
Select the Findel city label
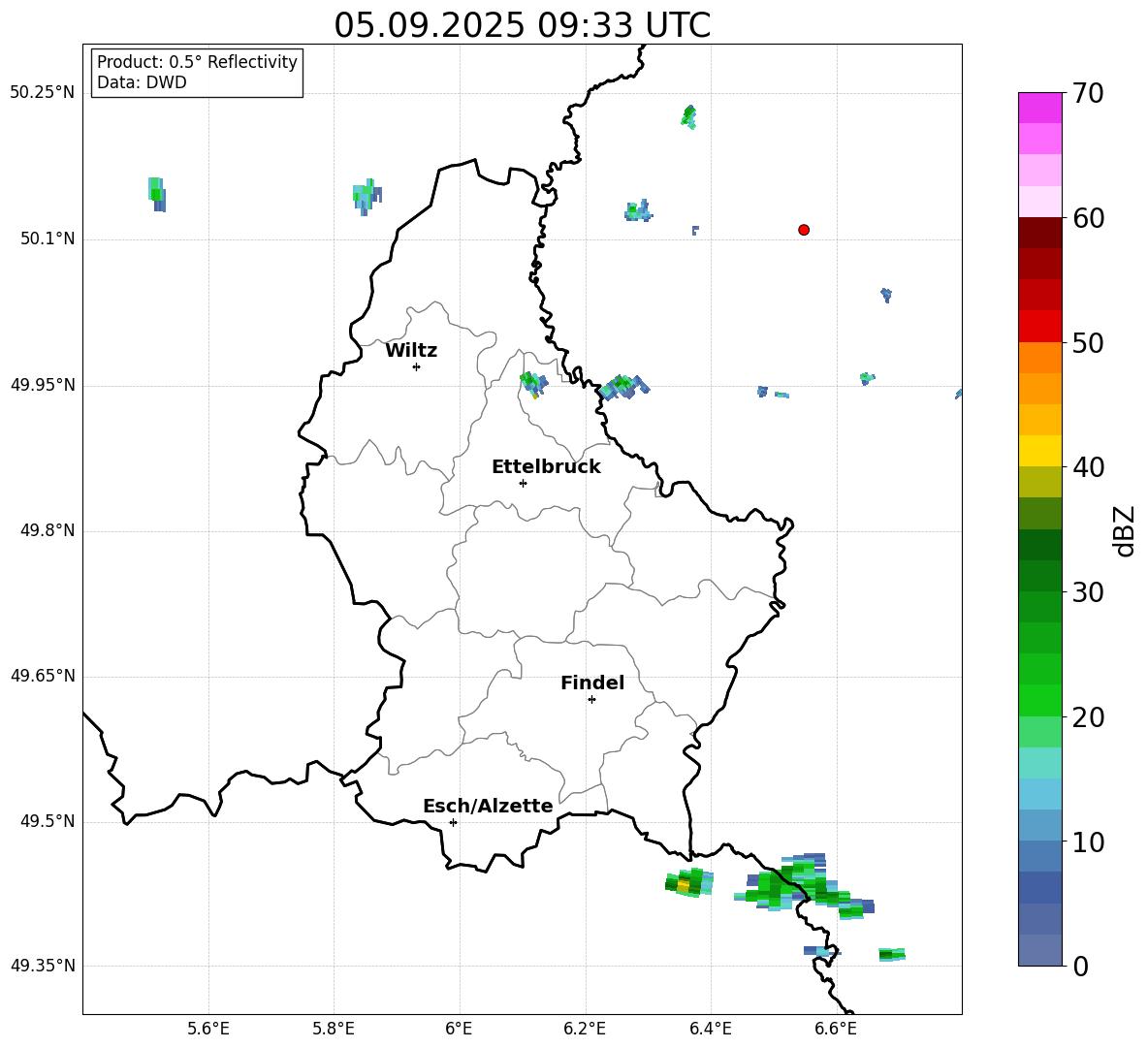tap(591, 683)
